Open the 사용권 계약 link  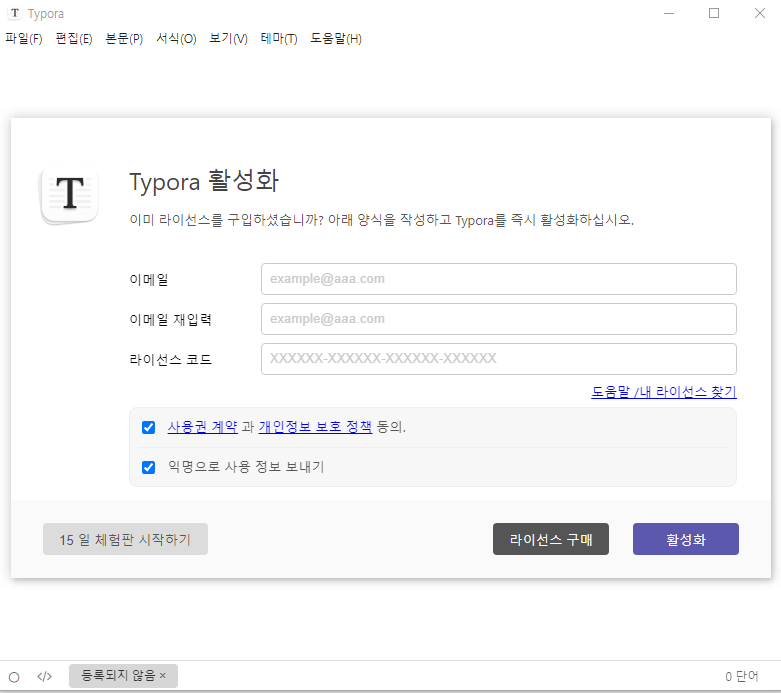tap(202, 427)
